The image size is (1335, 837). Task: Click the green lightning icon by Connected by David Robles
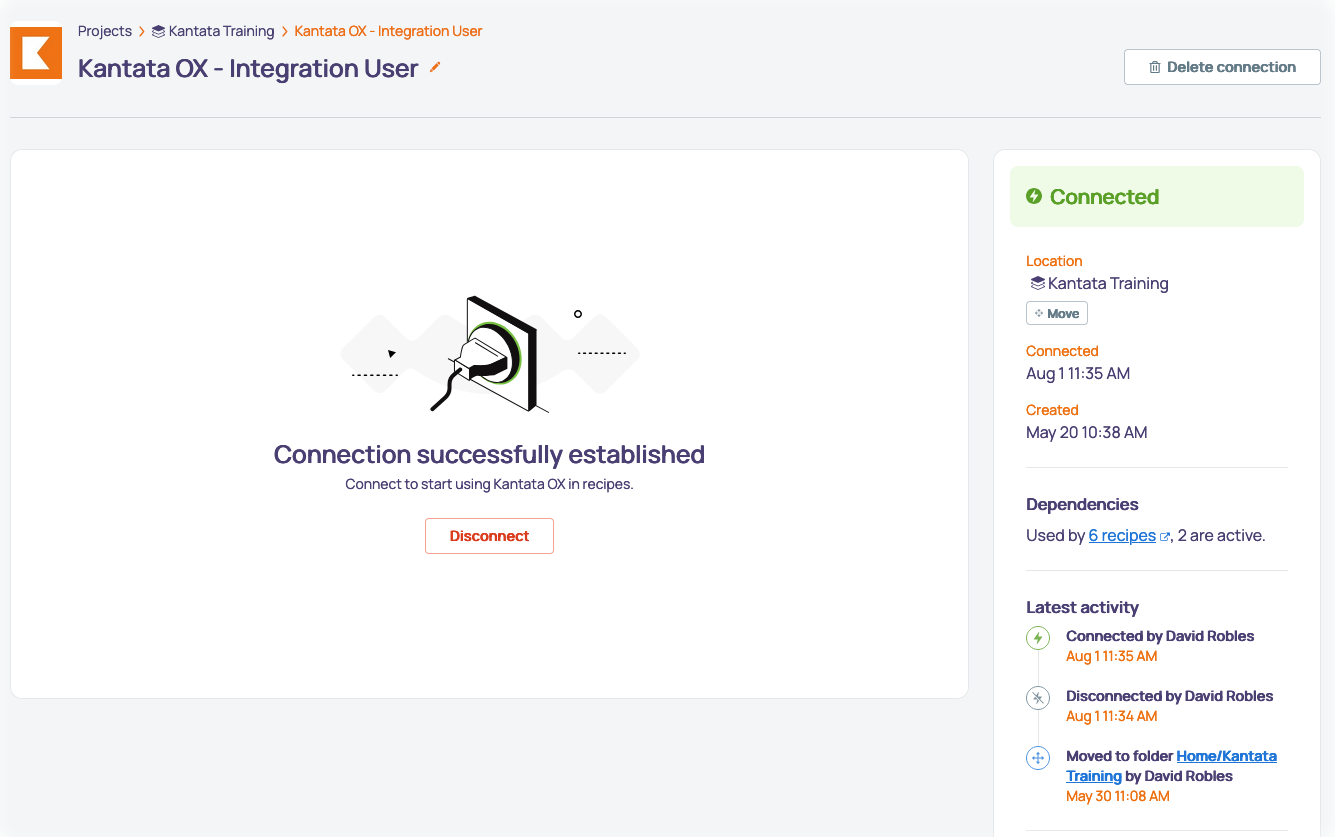[x=1038, y=638]
